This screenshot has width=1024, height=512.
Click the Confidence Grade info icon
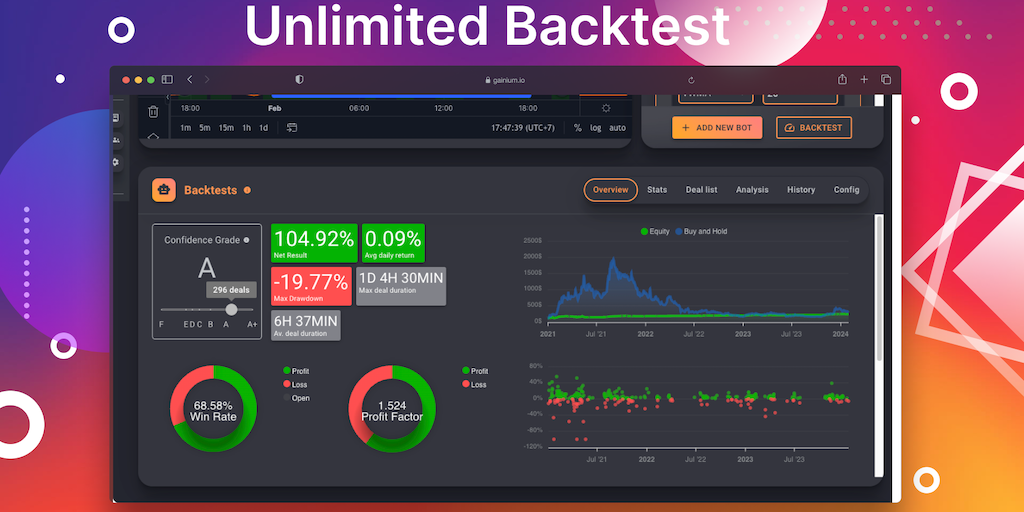point(246,240)
